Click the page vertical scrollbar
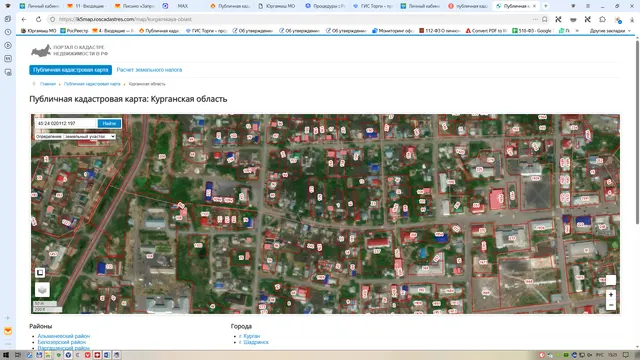640x360 pixels. click(637, 131)
